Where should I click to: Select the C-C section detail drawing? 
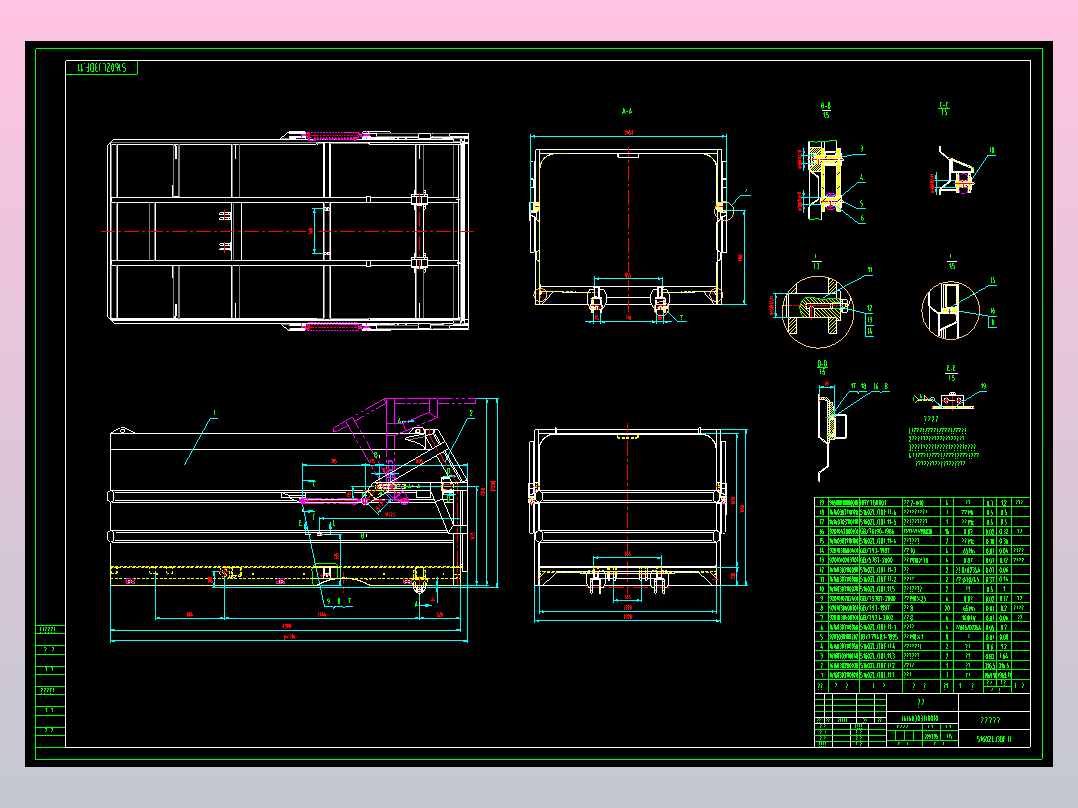pyautogui.click(x=952, y=171)
